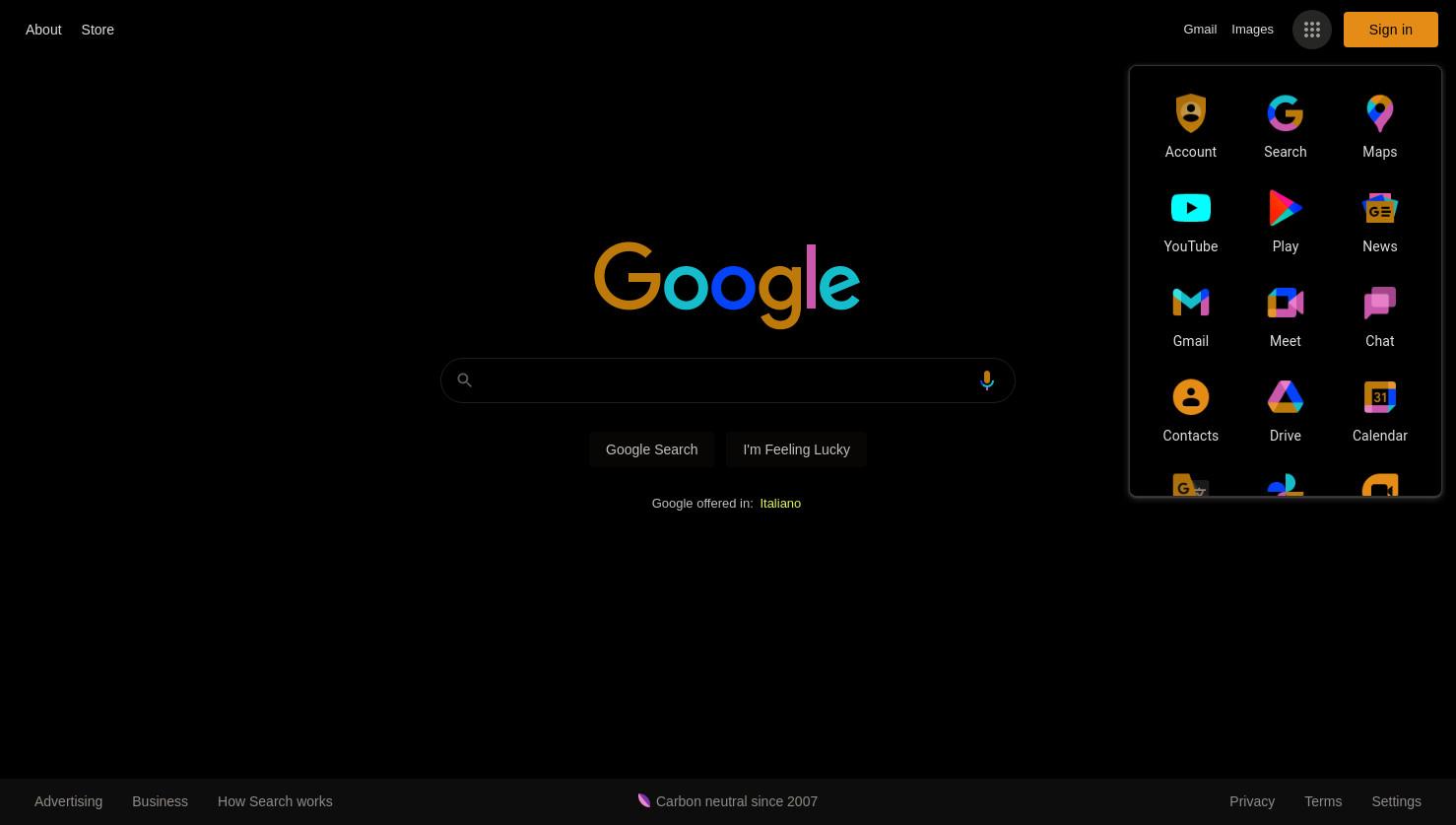Click the Sign in button
The height and width of the screenshot is (825, 1456).
pyautogui.click(x=1391, y=30)
